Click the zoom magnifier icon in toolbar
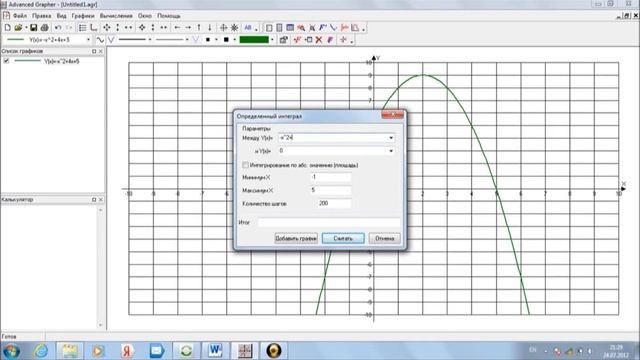Viewport: 640px width, 360px height. tap(301, 28)
